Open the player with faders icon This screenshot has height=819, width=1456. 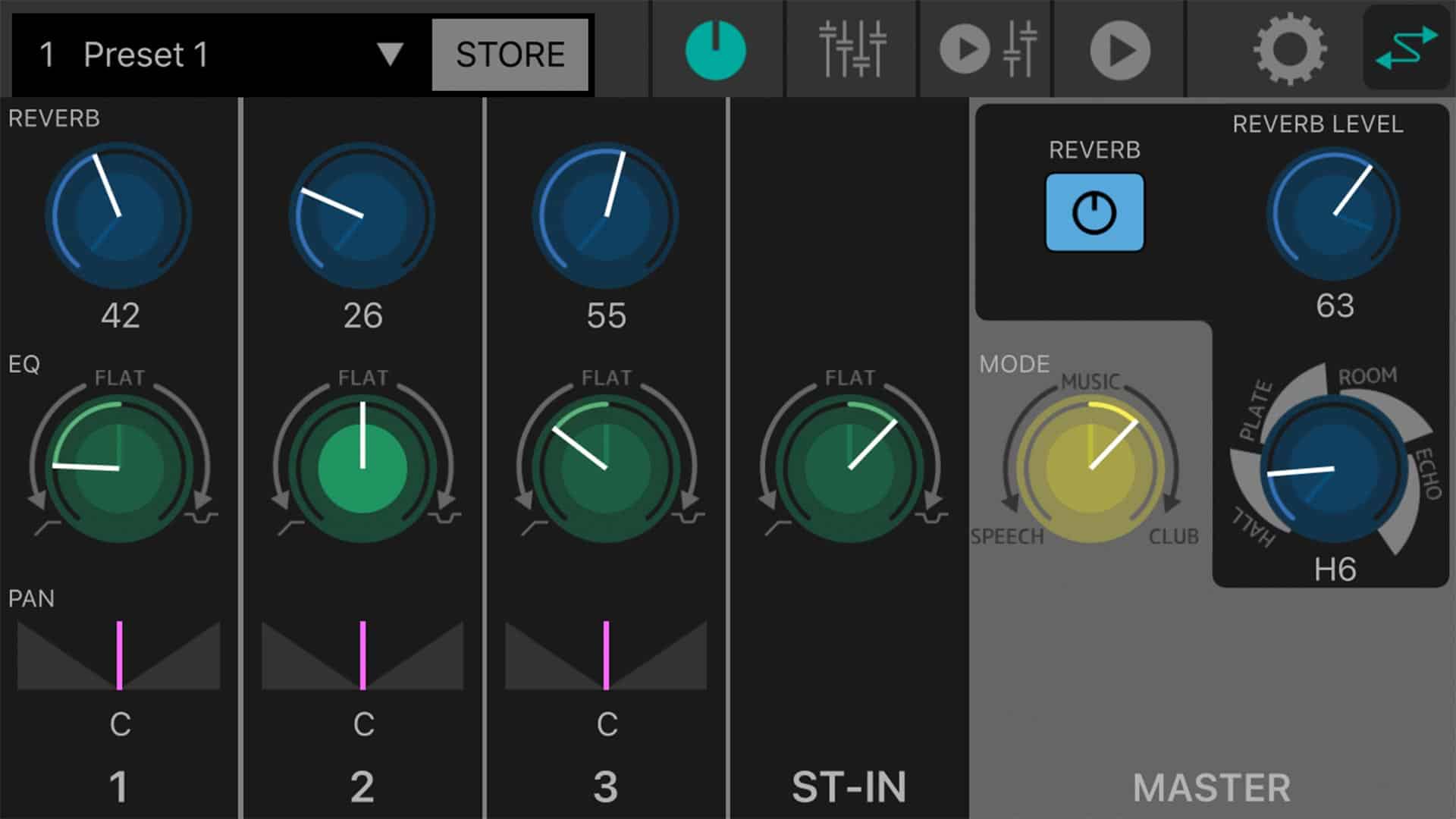pos(987,51)
